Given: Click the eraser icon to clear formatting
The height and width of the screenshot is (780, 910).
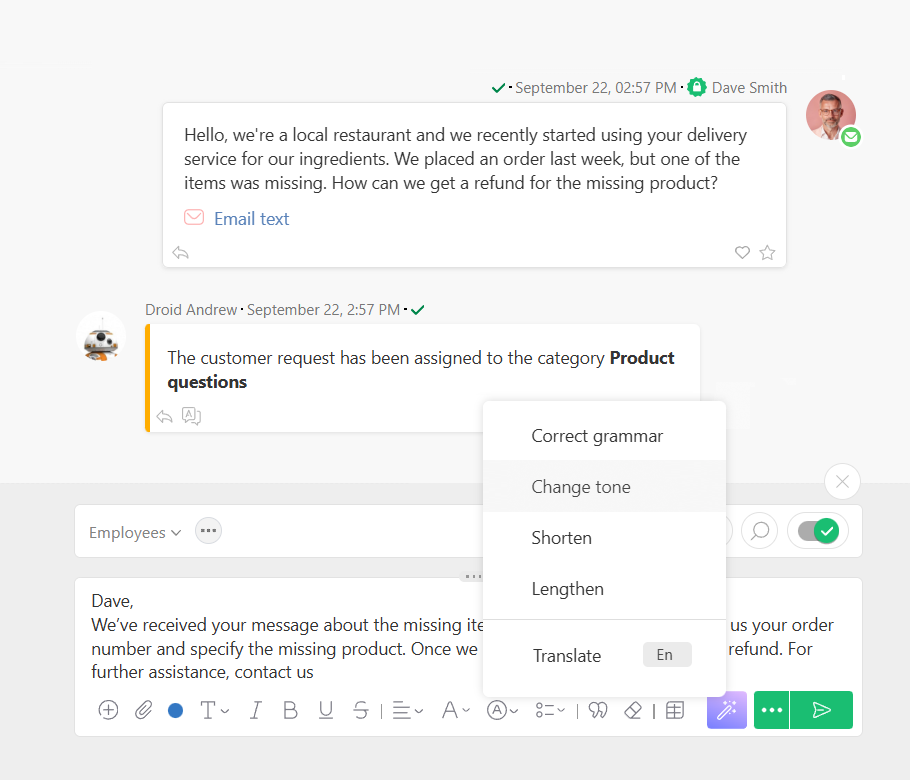Looking at the screenshot, I should point(633,710).
